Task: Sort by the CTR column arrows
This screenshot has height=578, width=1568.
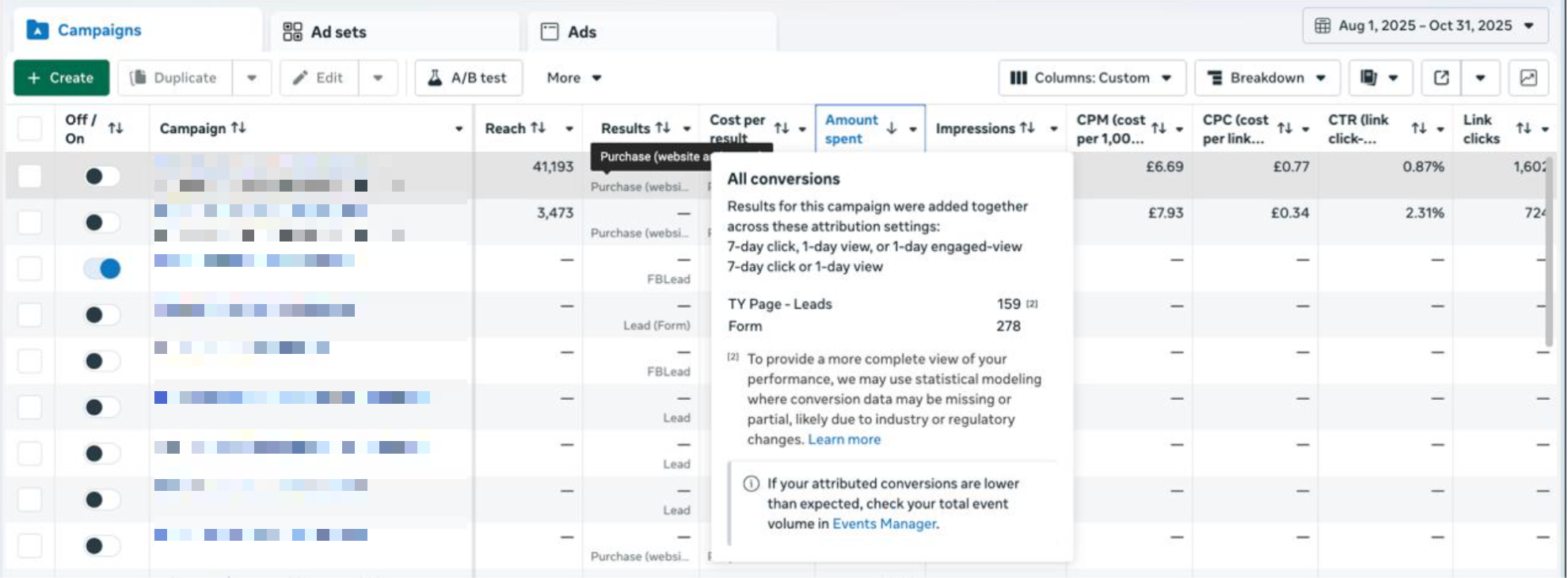Action: coord(1419,128)
